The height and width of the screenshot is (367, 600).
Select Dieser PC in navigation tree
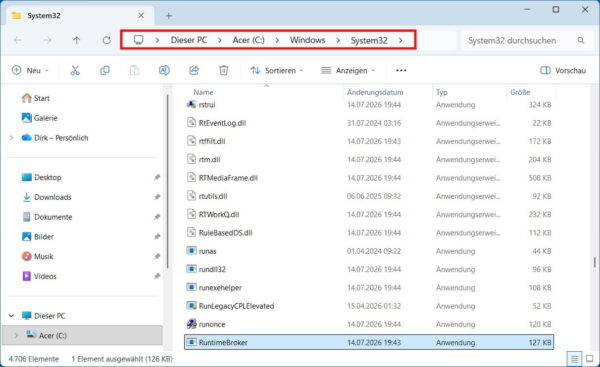point(43,316)
